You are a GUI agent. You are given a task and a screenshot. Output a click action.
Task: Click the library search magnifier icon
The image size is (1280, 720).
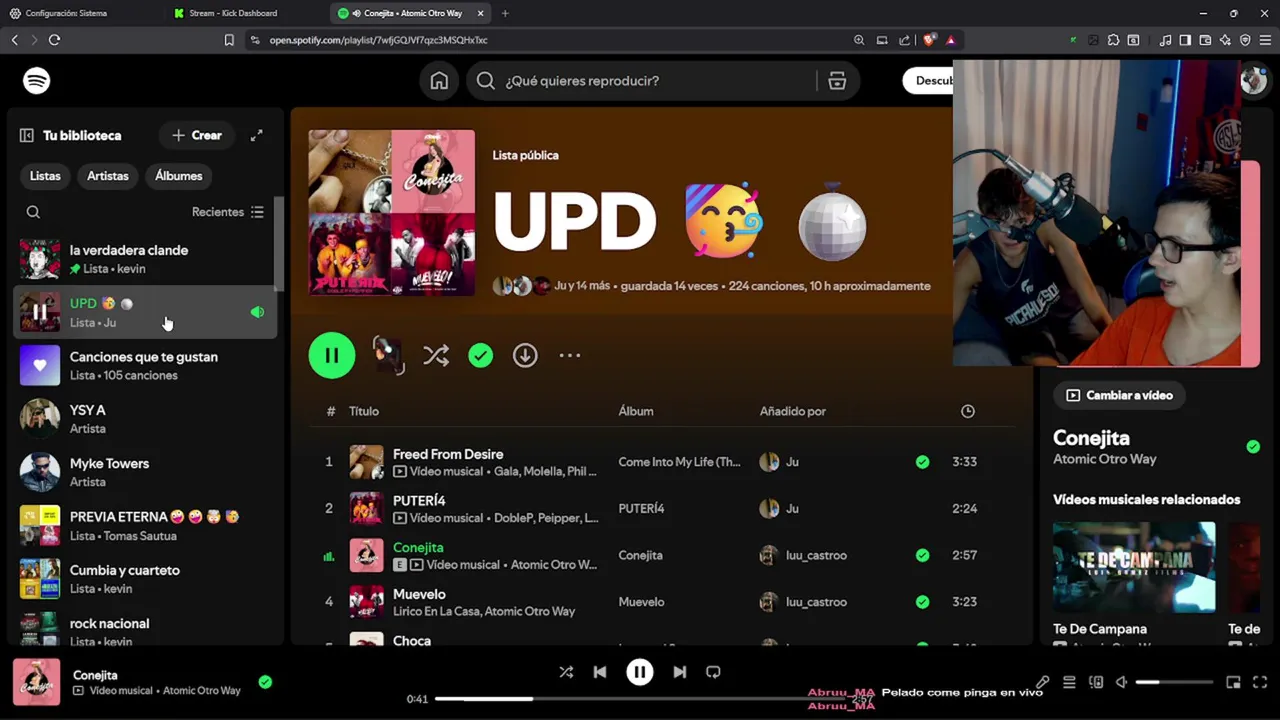pos(33,212)
